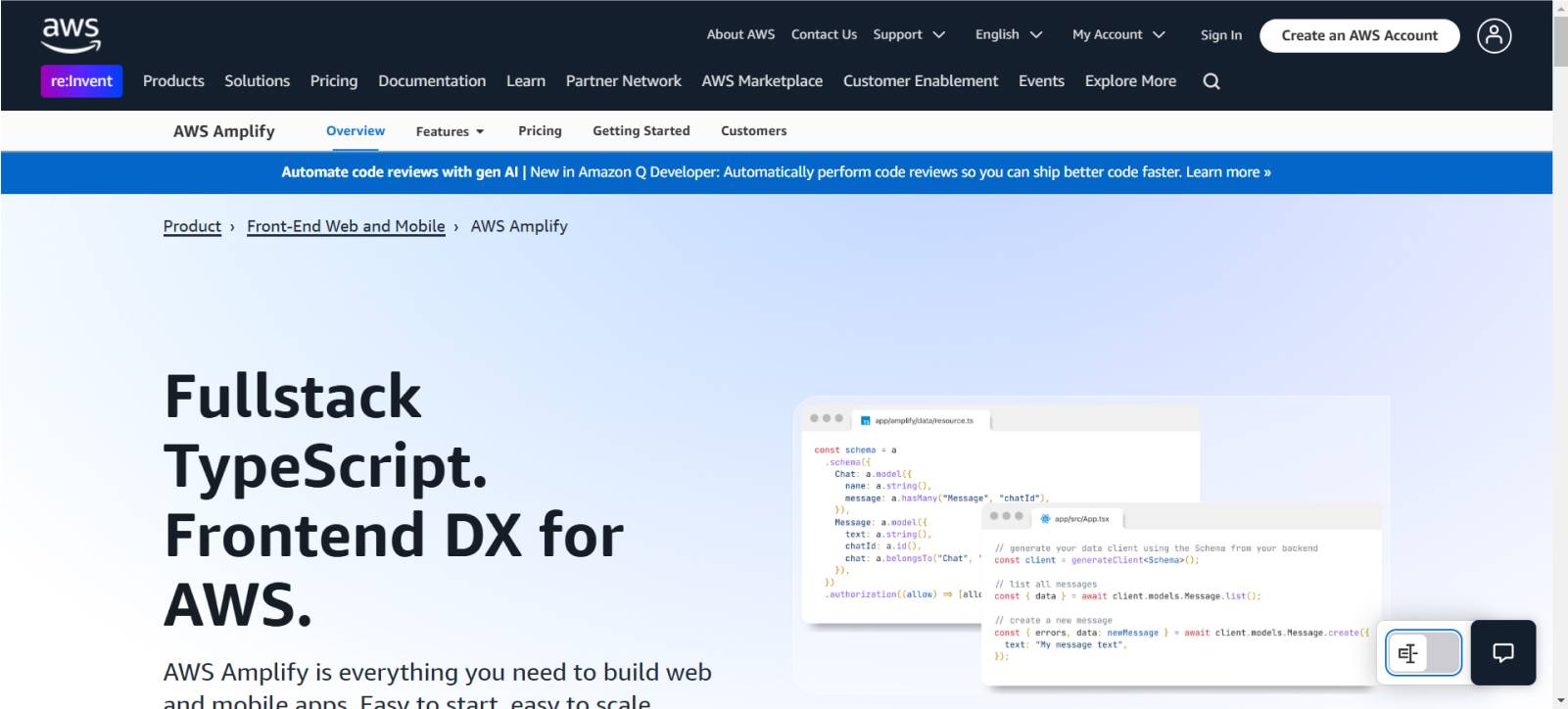
Task: Click Create an AWS Account button
Action: 1359,35
